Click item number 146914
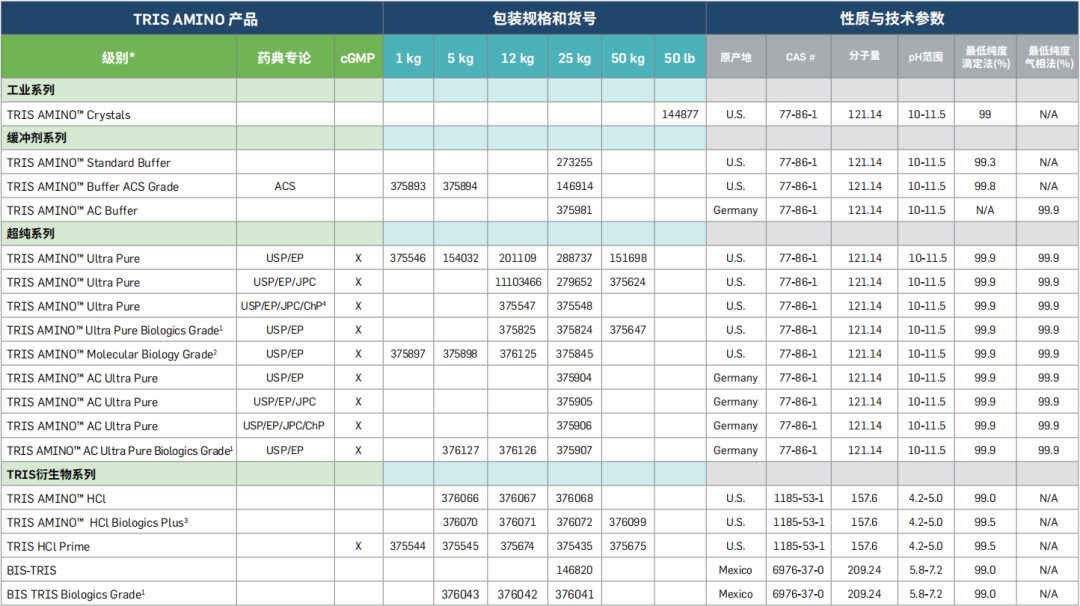The height and width of the screenshot is (606, 1080). point(574,186)
